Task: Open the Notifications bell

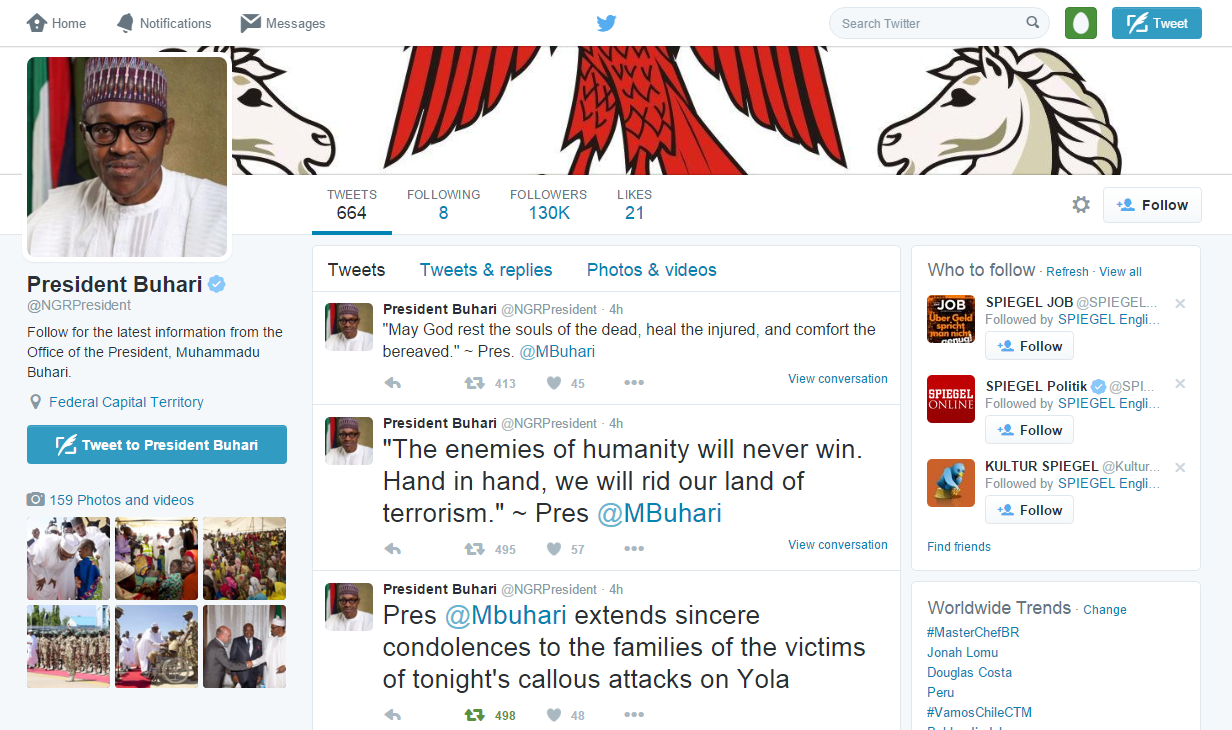Action: click(x=125, y=23)
